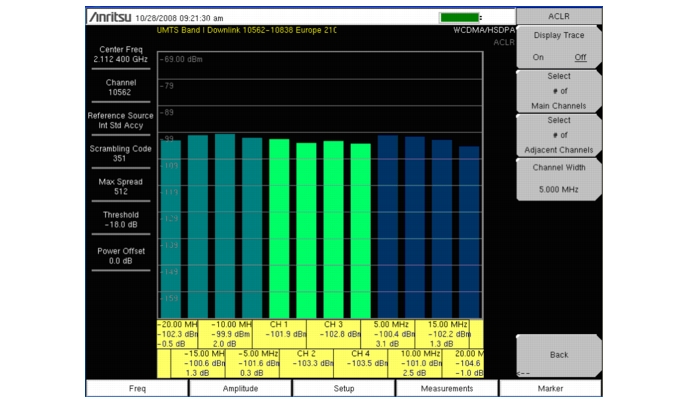Select the Center Freq 2.112 400 GHz field
689x402 pixels.
[121, 55]
